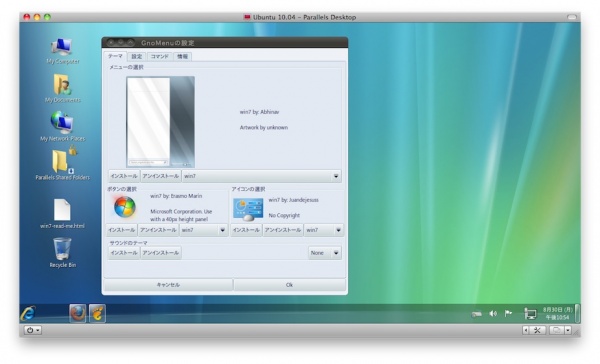Click the win7 icon theme preview image
The height and width of the screenshot is (364, 600).
[248, 209]
